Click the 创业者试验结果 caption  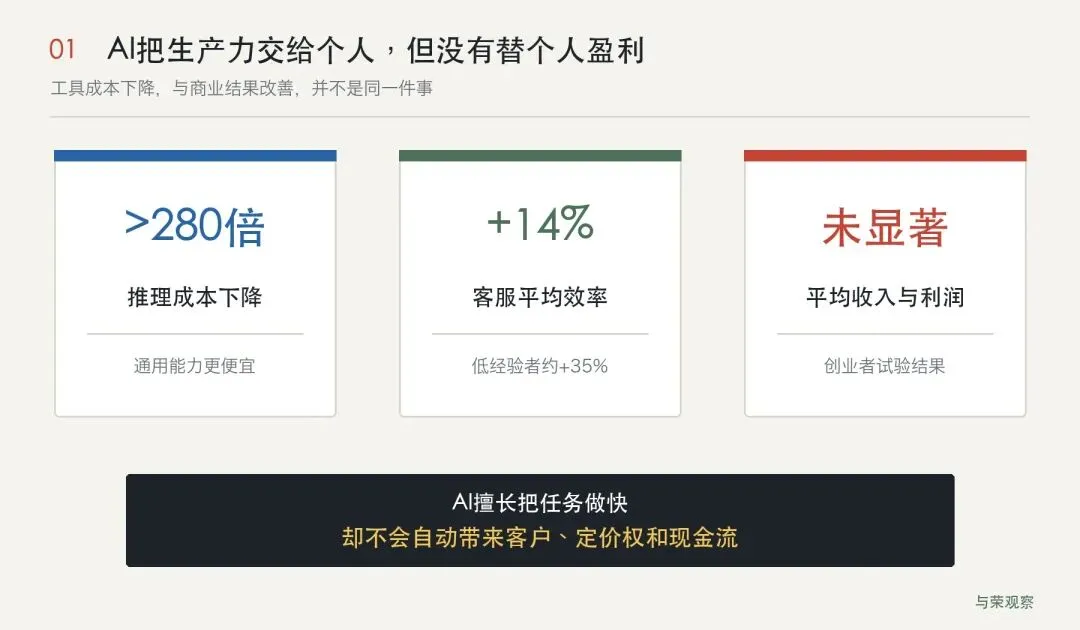885,366
